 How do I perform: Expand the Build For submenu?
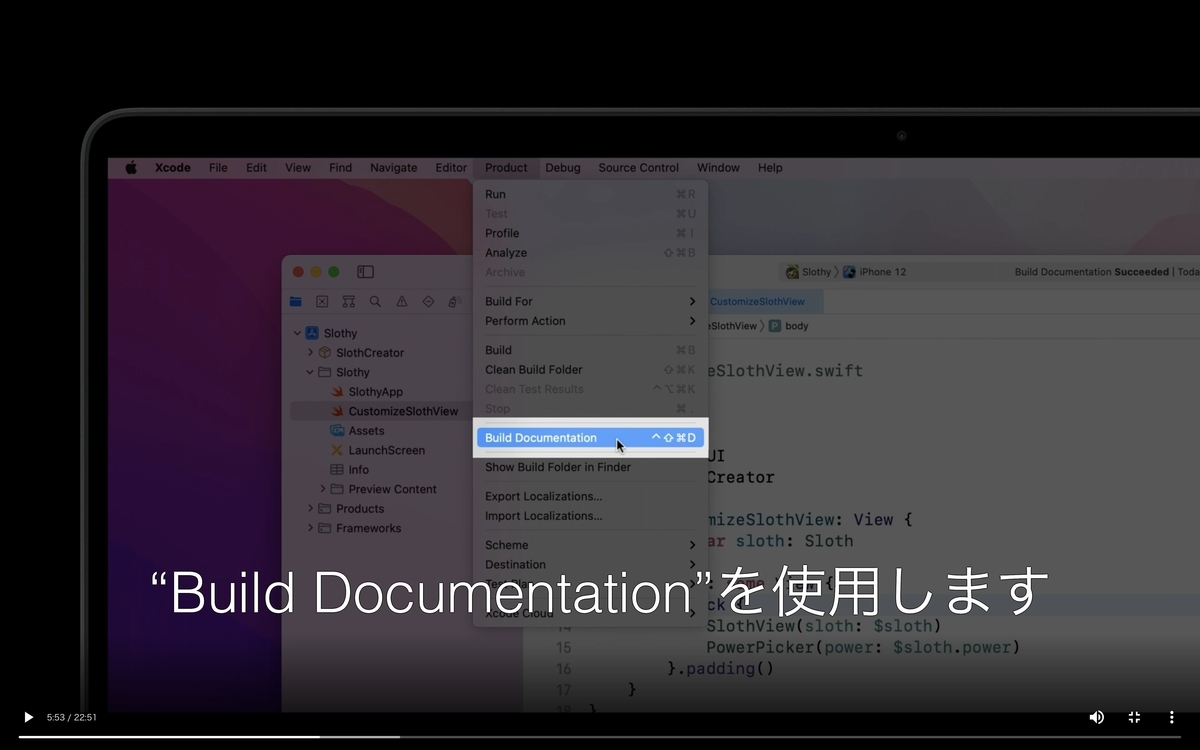590,301
